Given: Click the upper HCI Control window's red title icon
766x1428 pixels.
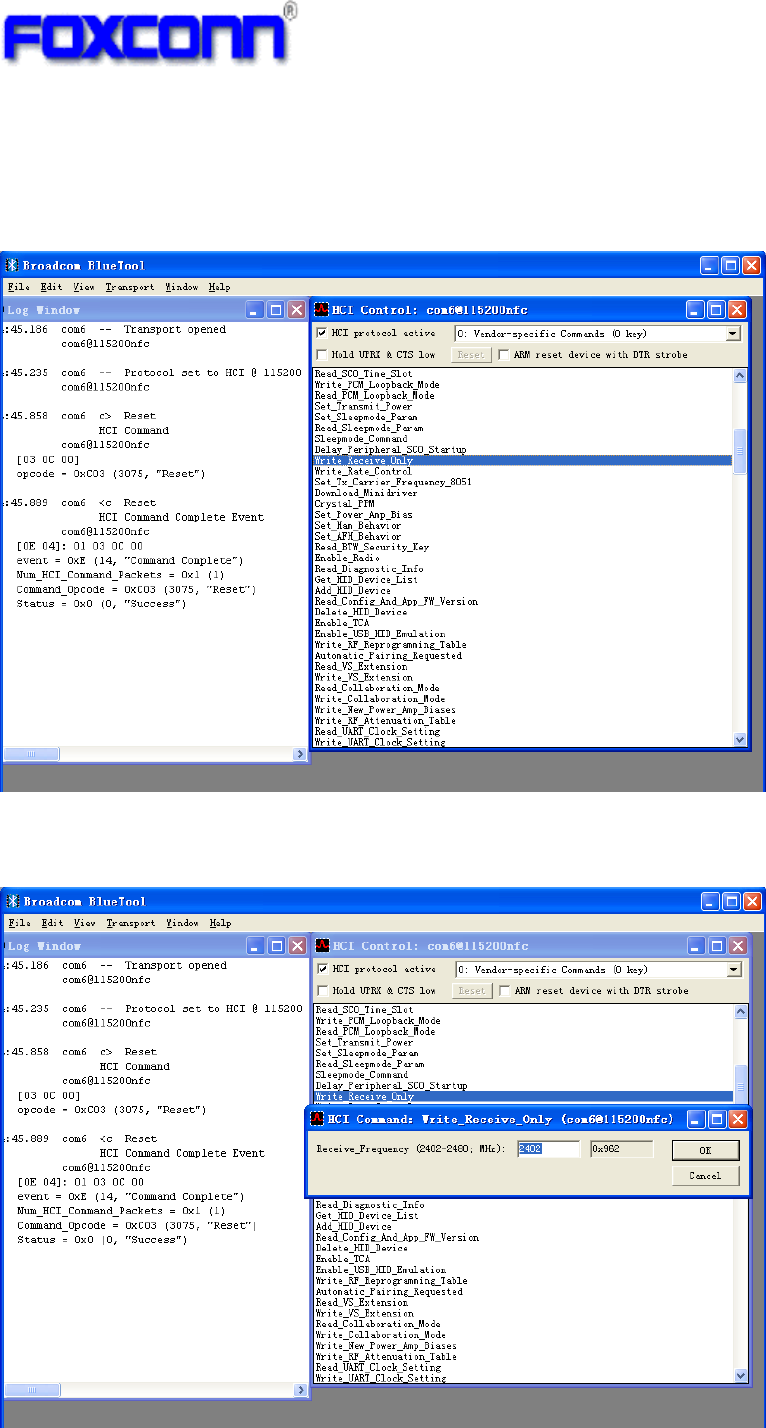Looking at the screenshot, I should pos(323,309).
